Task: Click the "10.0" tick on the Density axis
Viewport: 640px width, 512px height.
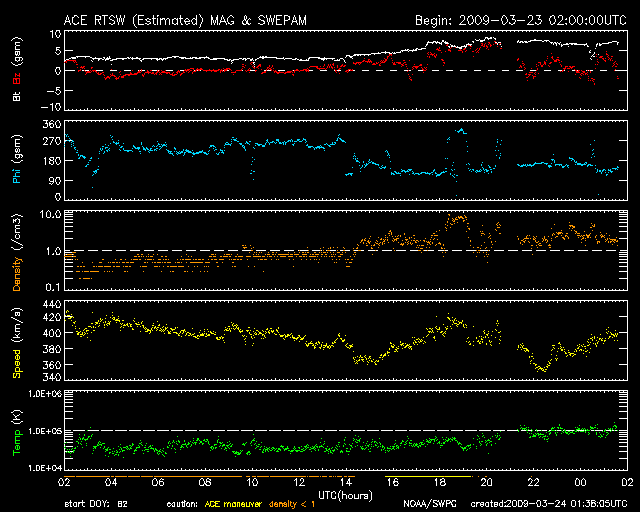Action: 50,214
